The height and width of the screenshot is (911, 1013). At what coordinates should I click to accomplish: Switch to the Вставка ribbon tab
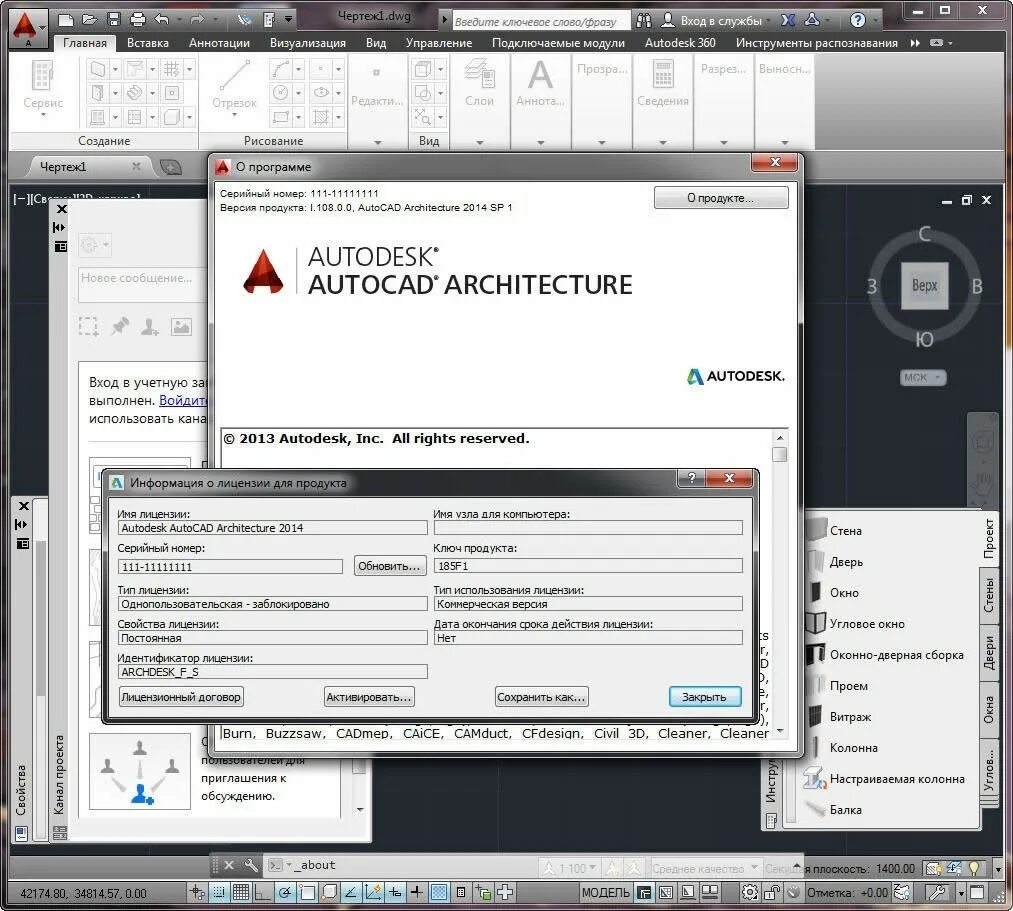(x=147, y=43)
